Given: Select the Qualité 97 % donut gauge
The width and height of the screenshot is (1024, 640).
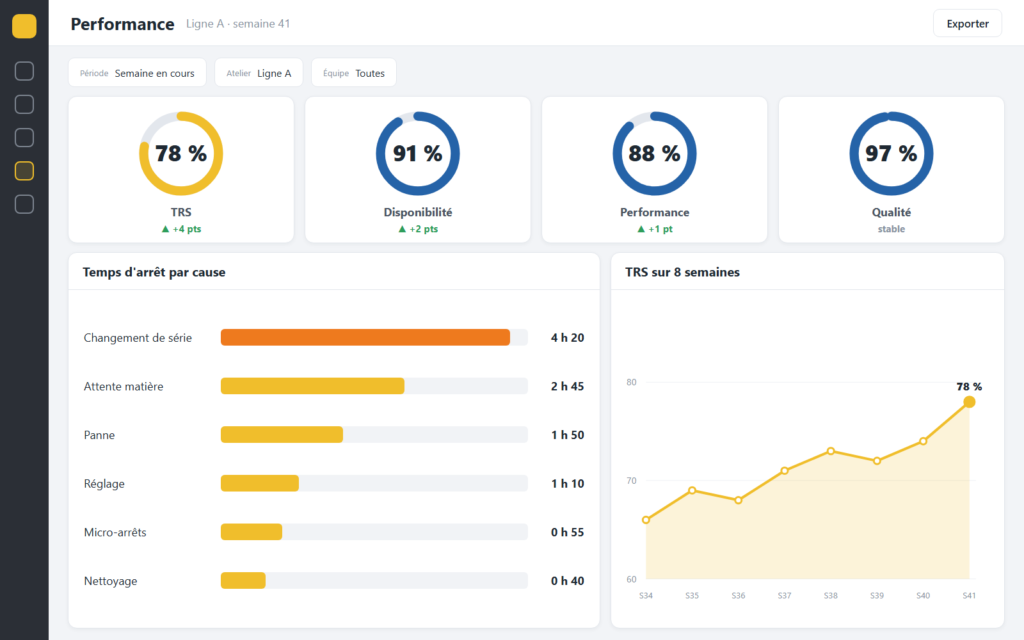Looking at the screenshot, I should [891, 153].
